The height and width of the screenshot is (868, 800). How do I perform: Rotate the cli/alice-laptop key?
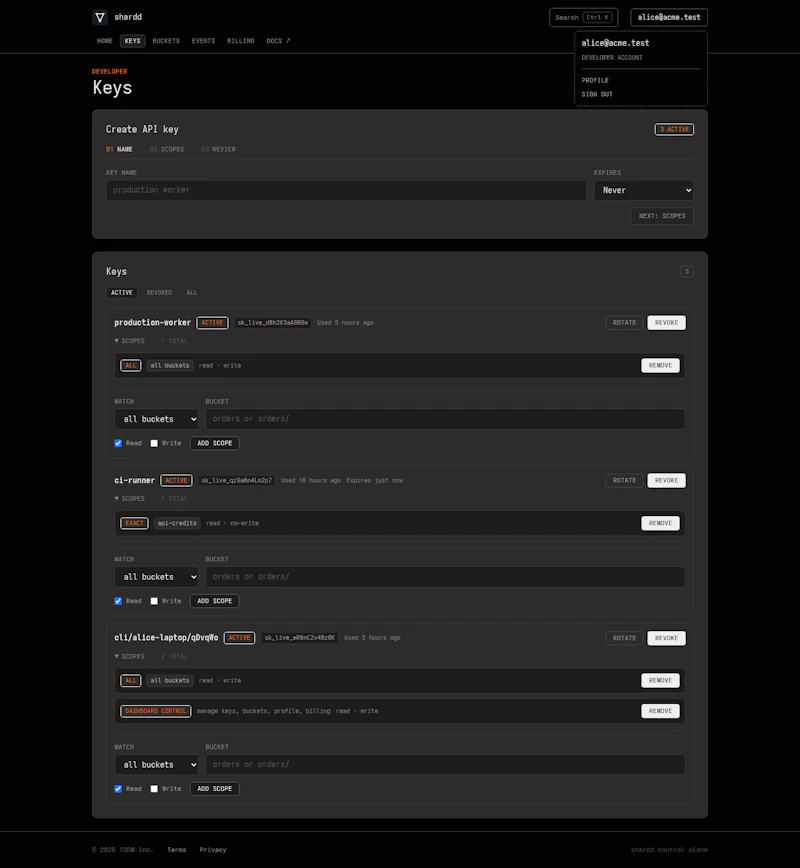pyautogui.click(x=624, y=638)
